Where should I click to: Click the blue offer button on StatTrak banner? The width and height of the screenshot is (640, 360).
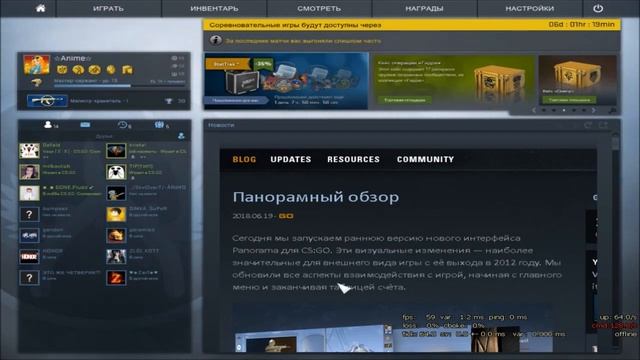(236, 100)
